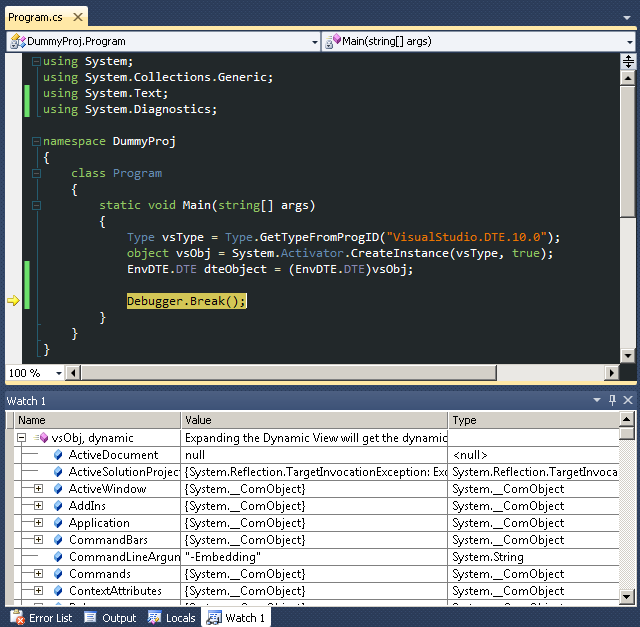Expand the CommandBars property
The width and height of the screenshot is (640, 627).
[x=38, y=540]
